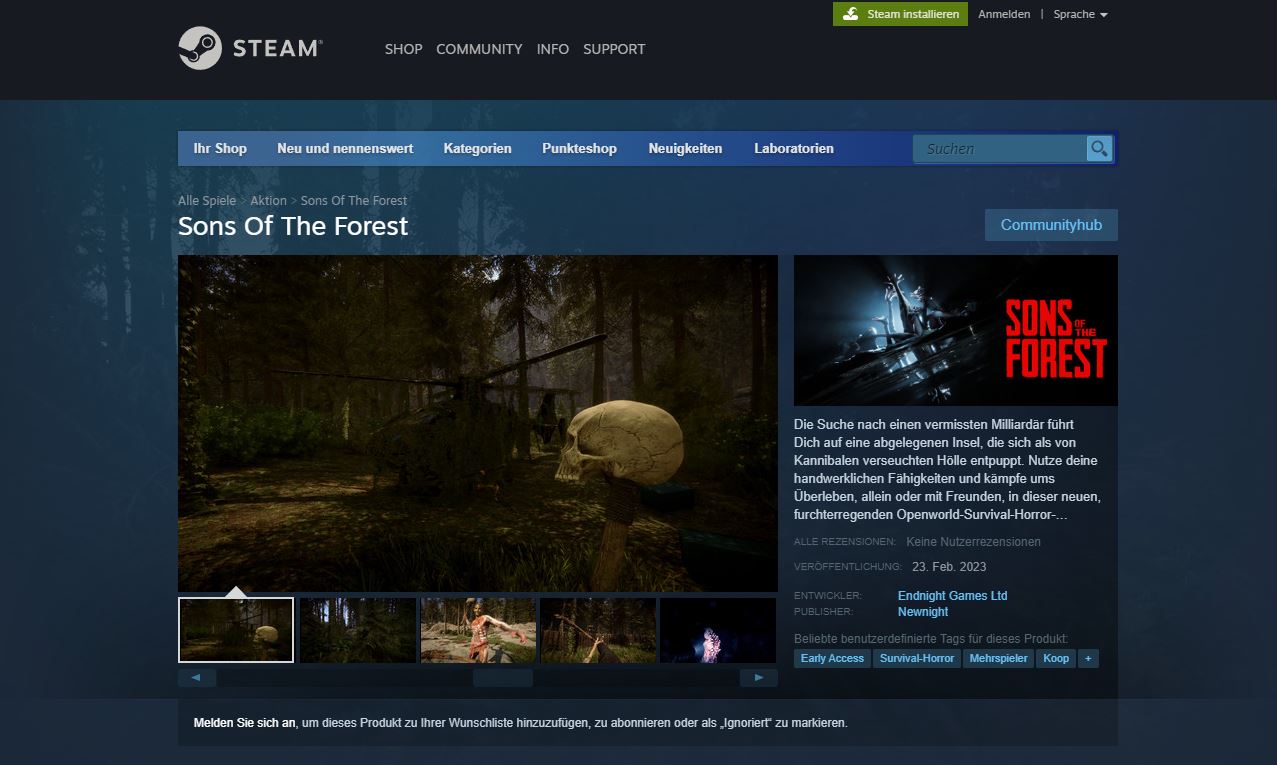
Task: Select the Survival-Horror tag
Action: point(917,658)
